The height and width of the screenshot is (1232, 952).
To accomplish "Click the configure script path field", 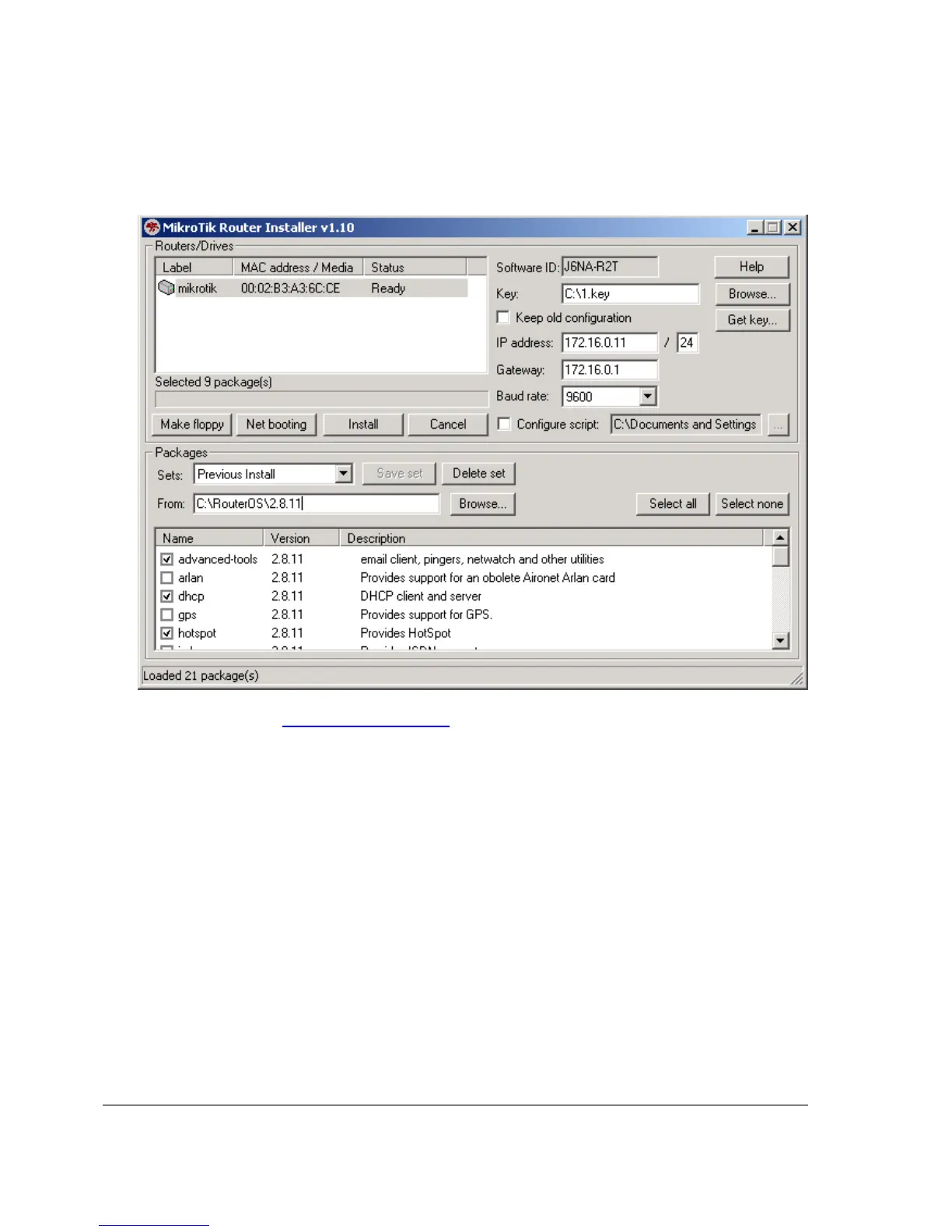I will click(x=685, y=425).
